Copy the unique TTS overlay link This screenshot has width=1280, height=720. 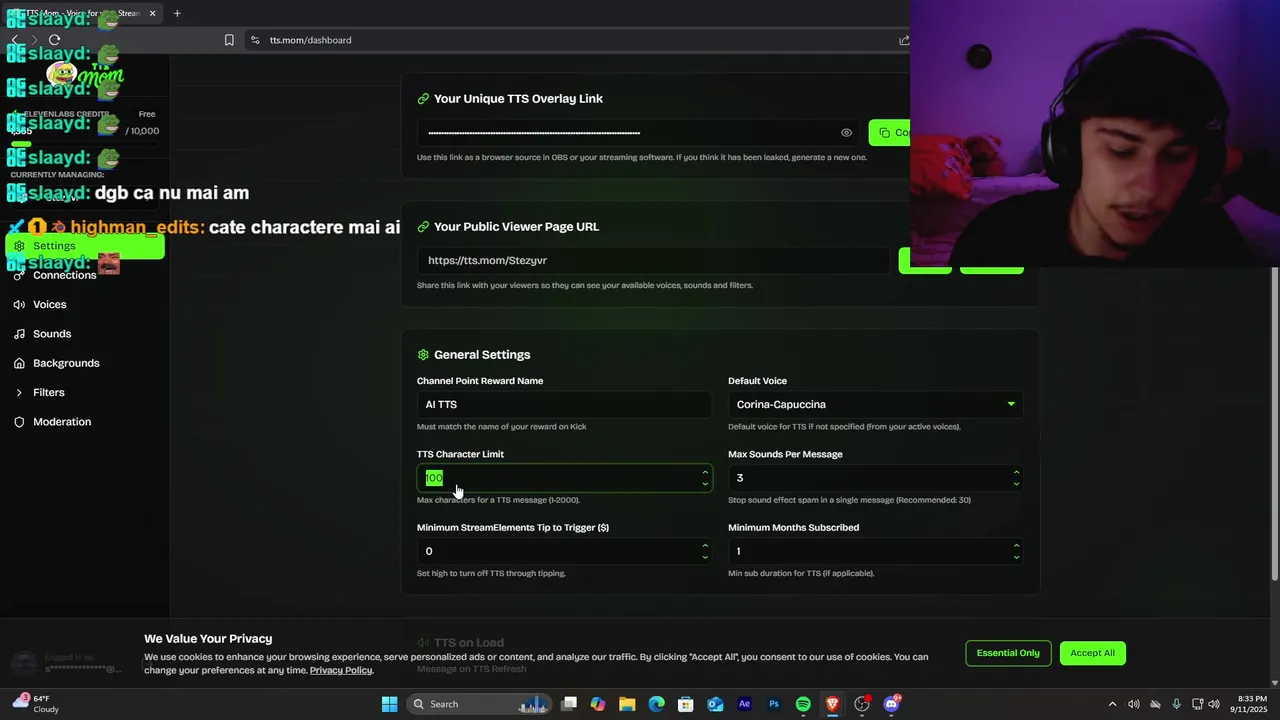[x=889, y=132]
